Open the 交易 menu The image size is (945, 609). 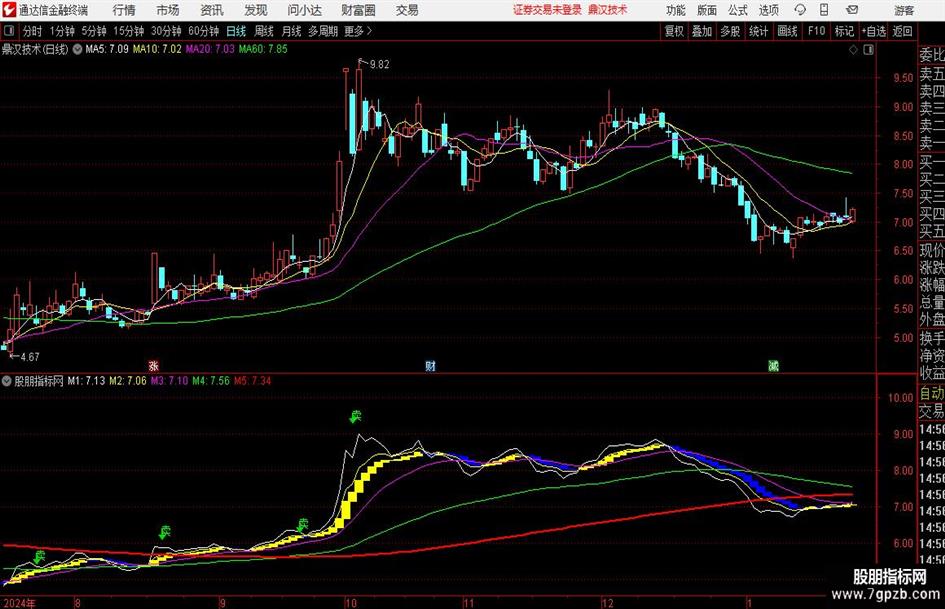407,10
